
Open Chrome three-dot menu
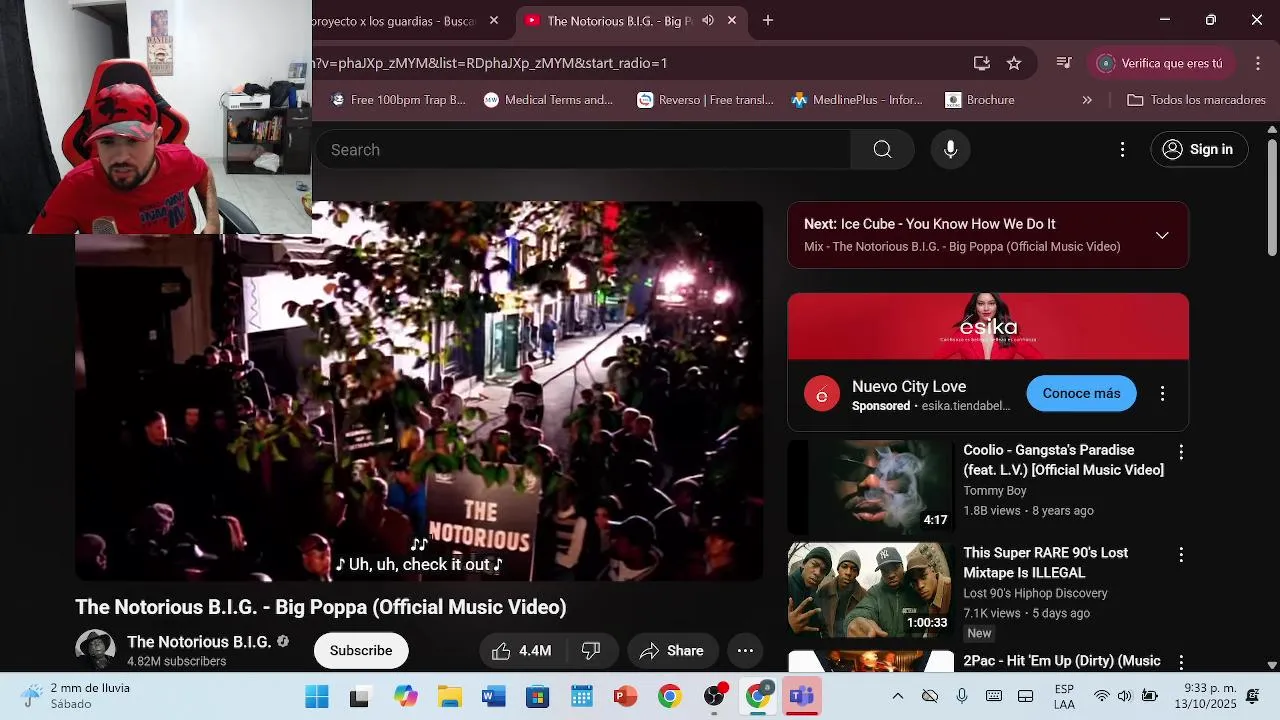coord(1258,63)
